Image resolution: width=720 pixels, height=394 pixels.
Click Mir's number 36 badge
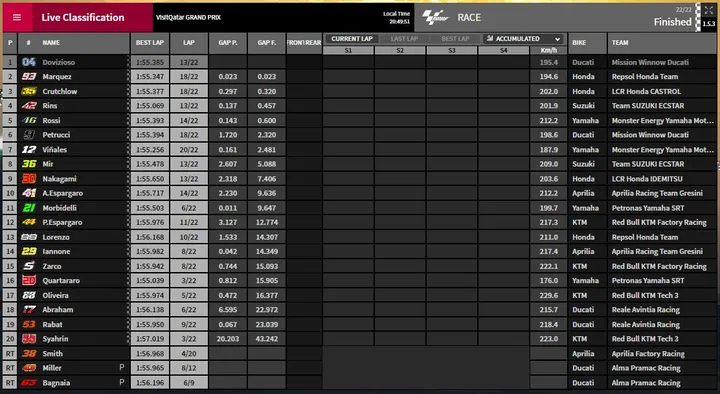point(28,164)
